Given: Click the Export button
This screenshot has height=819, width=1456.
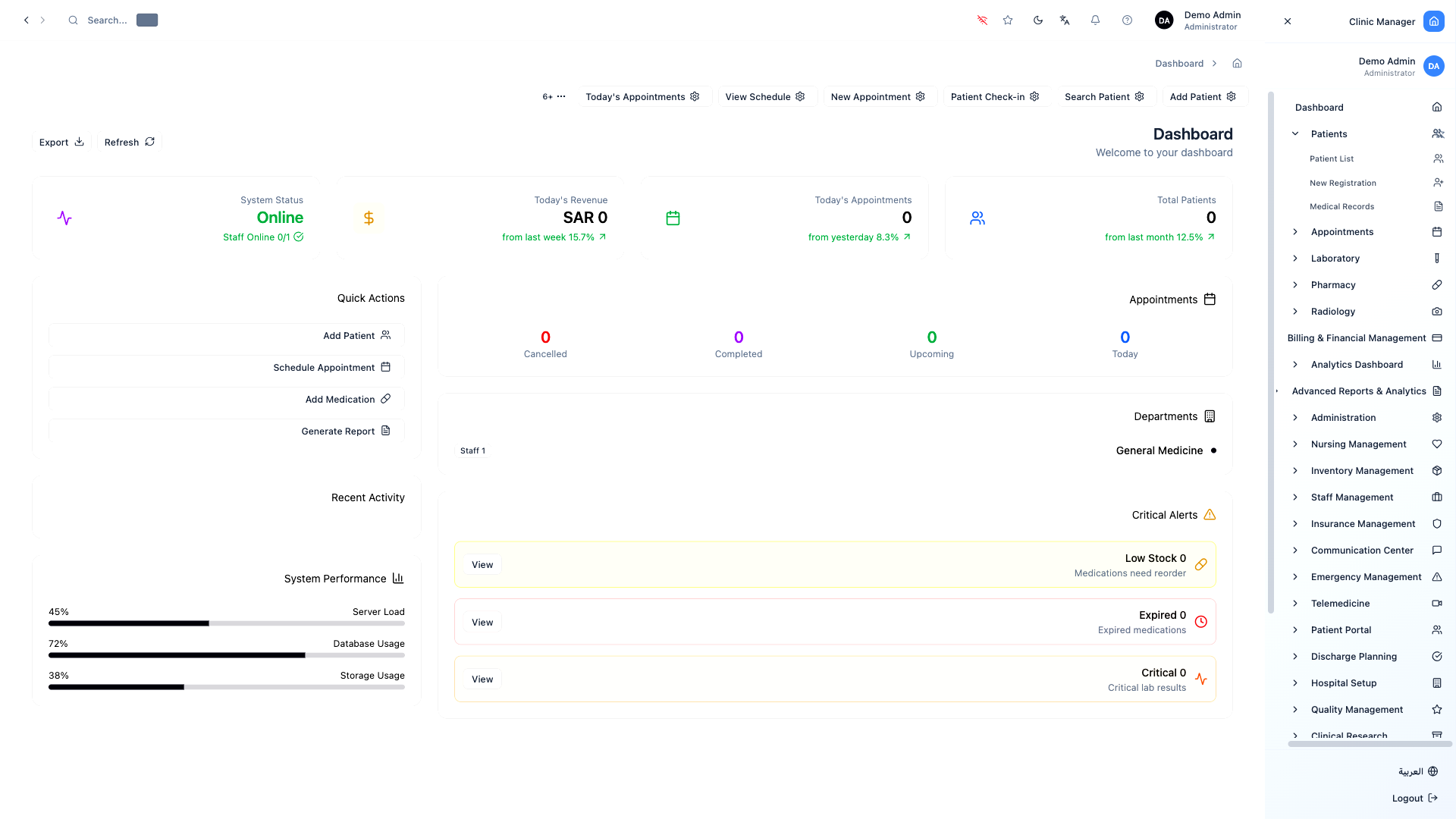Looking at the screenshot, I should (61, 142).
